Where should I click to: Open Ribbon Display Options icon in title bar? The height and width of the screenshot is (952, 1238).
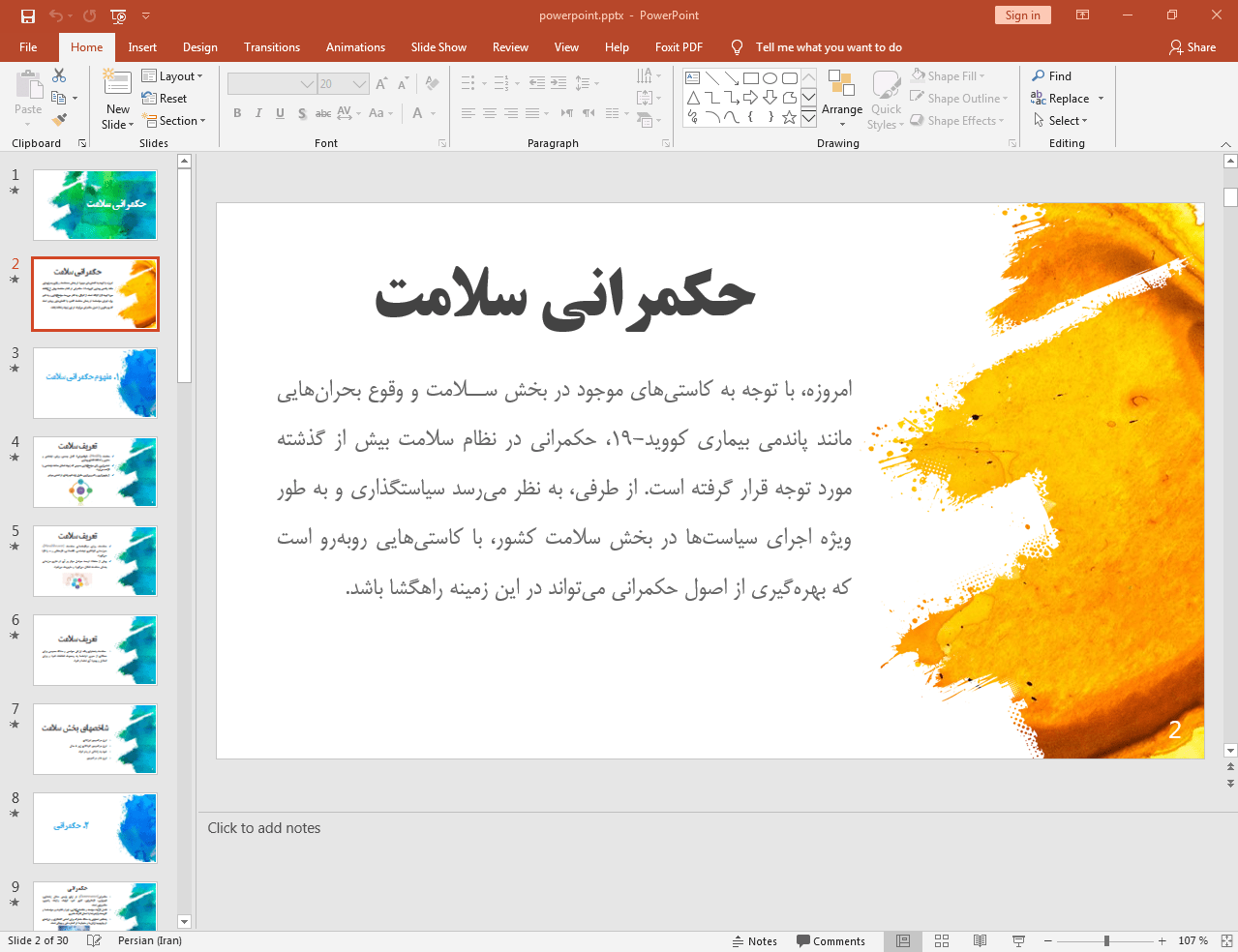click(x=1083, y=15)
